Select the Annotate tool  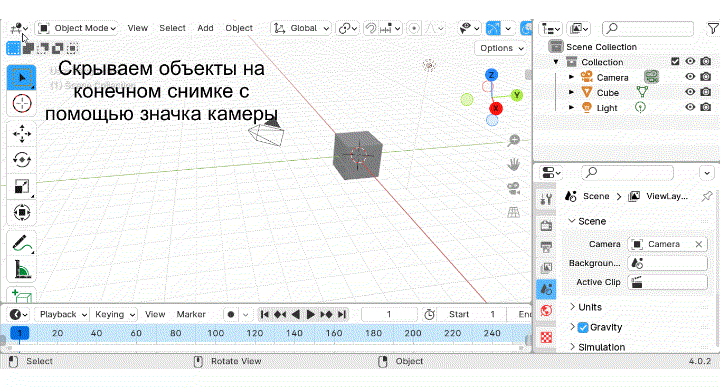(22, 244)
